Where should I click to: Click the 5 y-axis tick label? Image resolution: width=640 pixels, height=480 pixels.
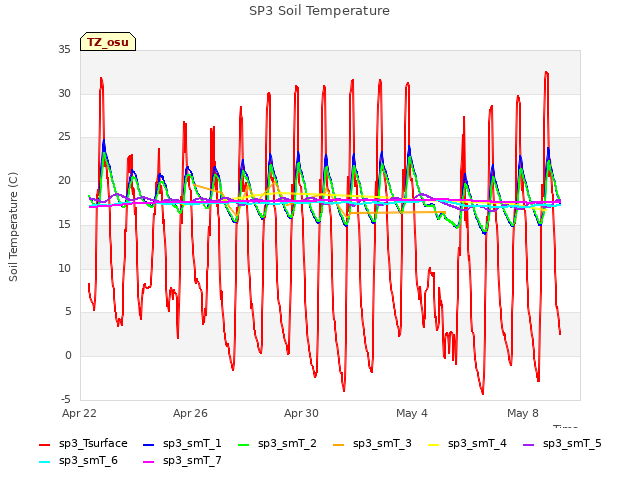click(x=68, y=312)
